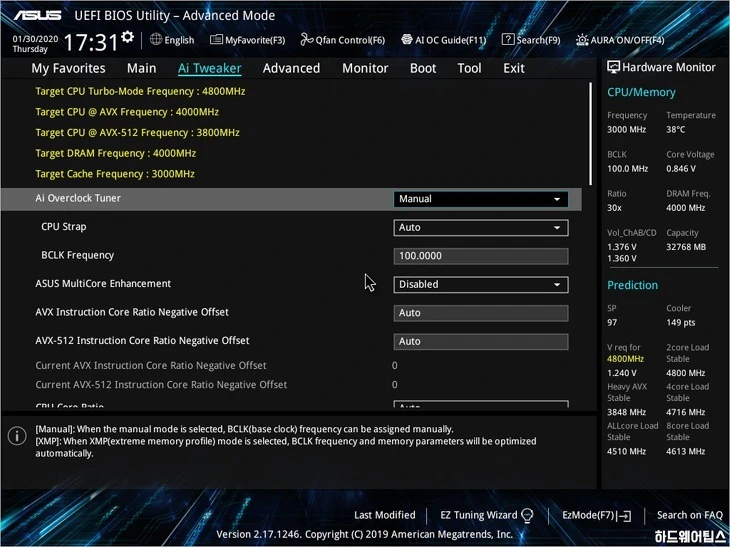Screen dimensions: 730x547
Task: Click the MyFavorite list icon
Action: tap(216, 40)
